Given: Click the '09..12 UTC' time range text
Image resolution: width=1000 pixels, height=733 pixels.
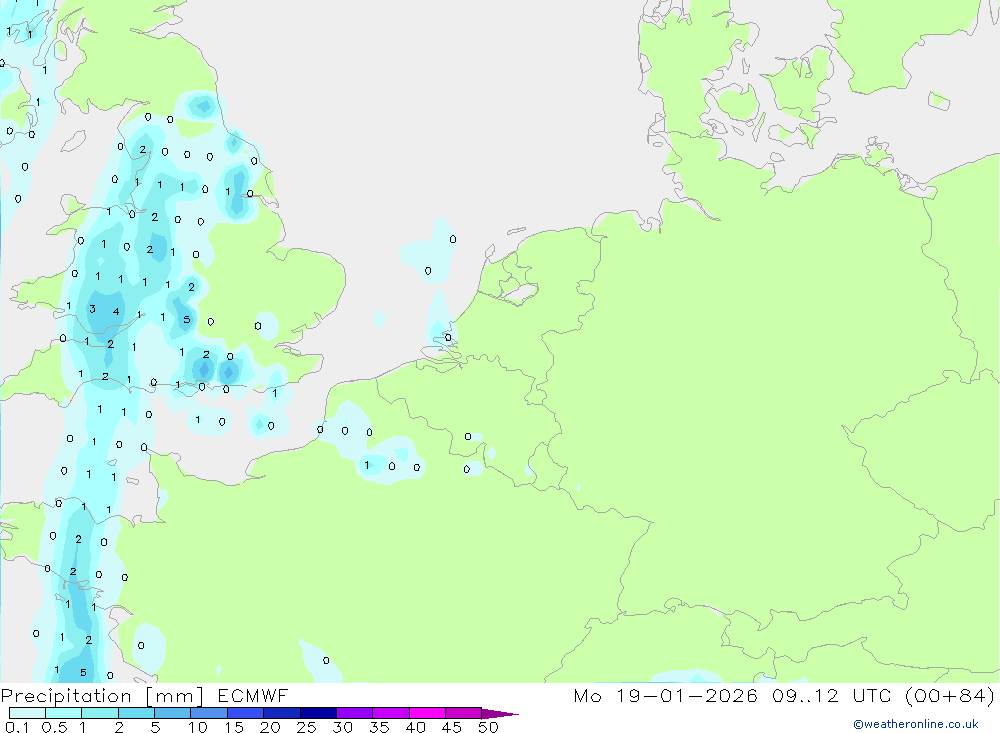Looking at the screenshot, I should point(831,696).
